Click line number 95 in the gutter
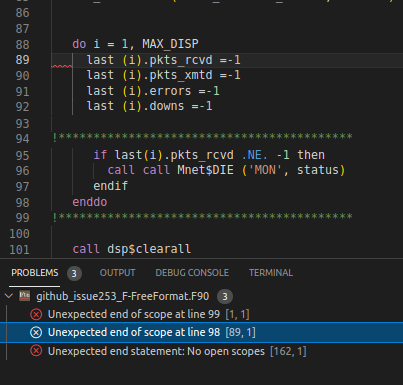This screenshot has height=385, width=403. 22,155
